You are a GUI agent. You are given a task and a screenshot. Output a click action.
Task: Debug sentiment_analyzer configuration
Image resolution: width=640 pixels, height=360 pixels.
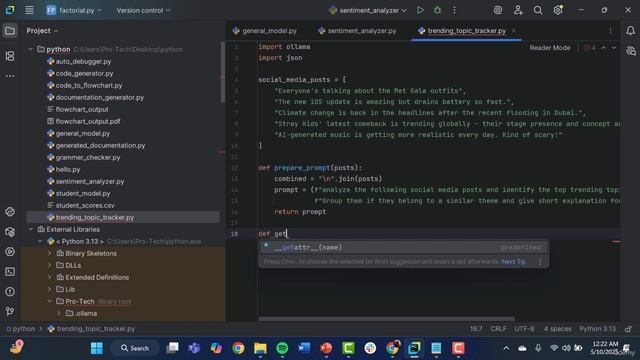[437, 10]
